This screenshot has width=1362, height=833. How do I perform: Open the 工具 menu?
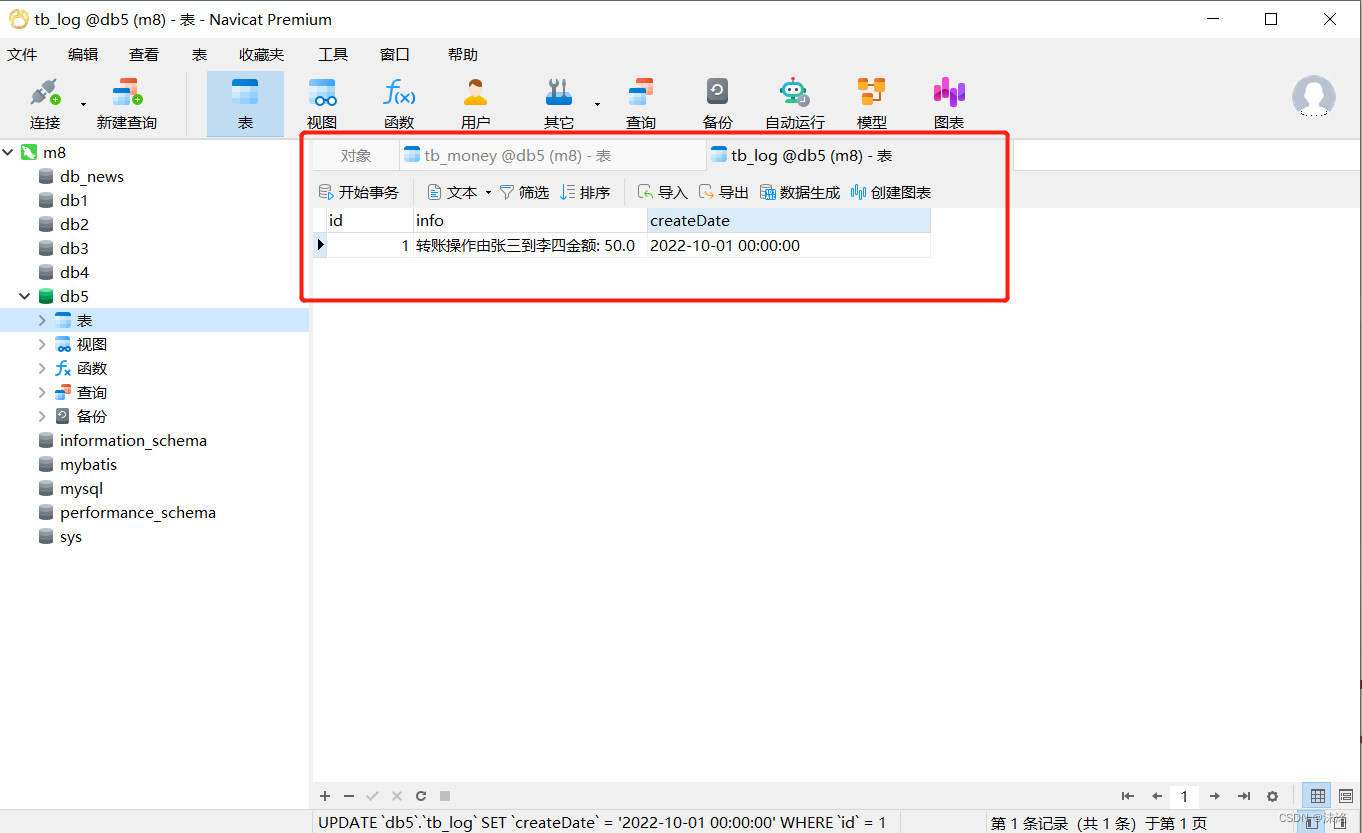[x=333, y=55]
